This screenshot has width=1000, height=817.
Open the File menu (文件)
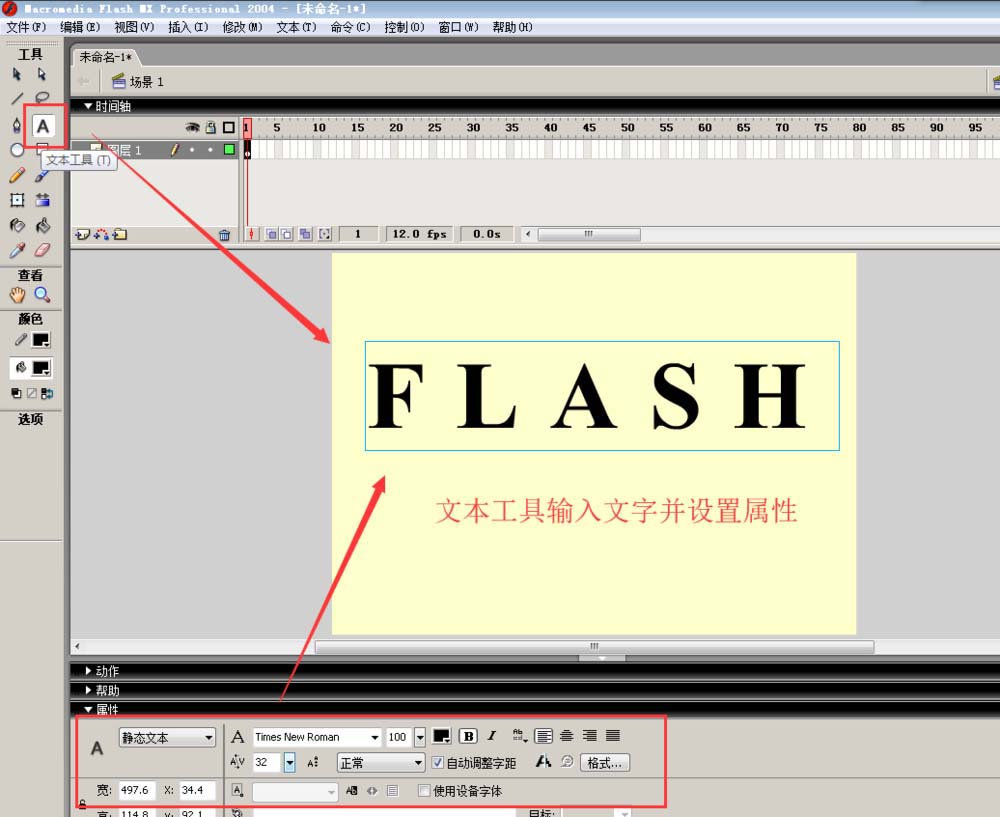[26, 27]
